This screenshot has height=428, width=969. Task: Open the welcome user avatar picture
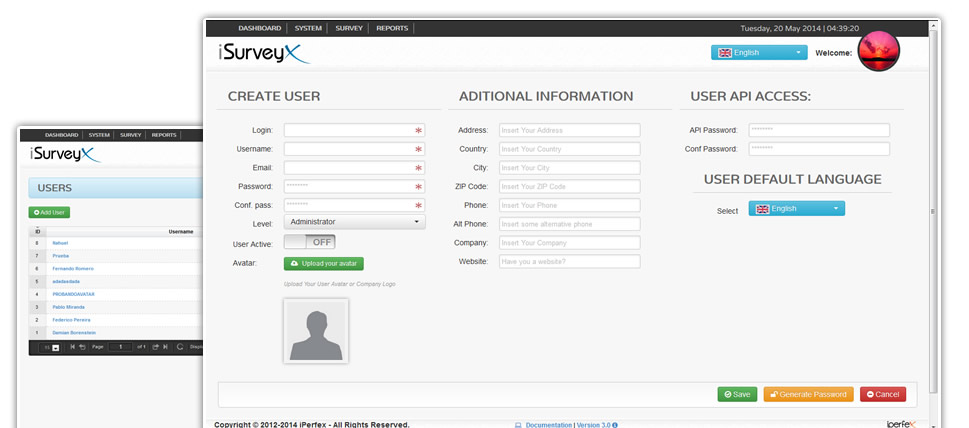pos(879,49)
